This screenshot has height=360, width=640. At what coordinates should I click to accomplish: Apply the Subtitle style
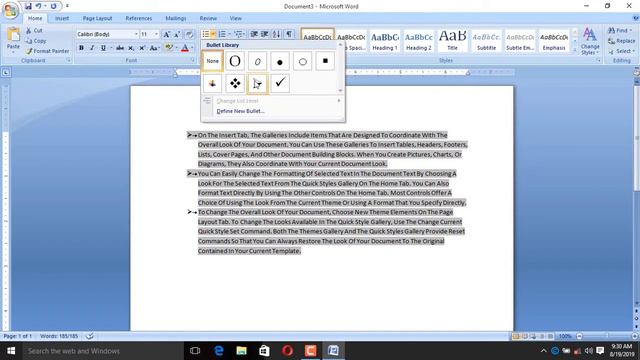click(x=487, y=40)
